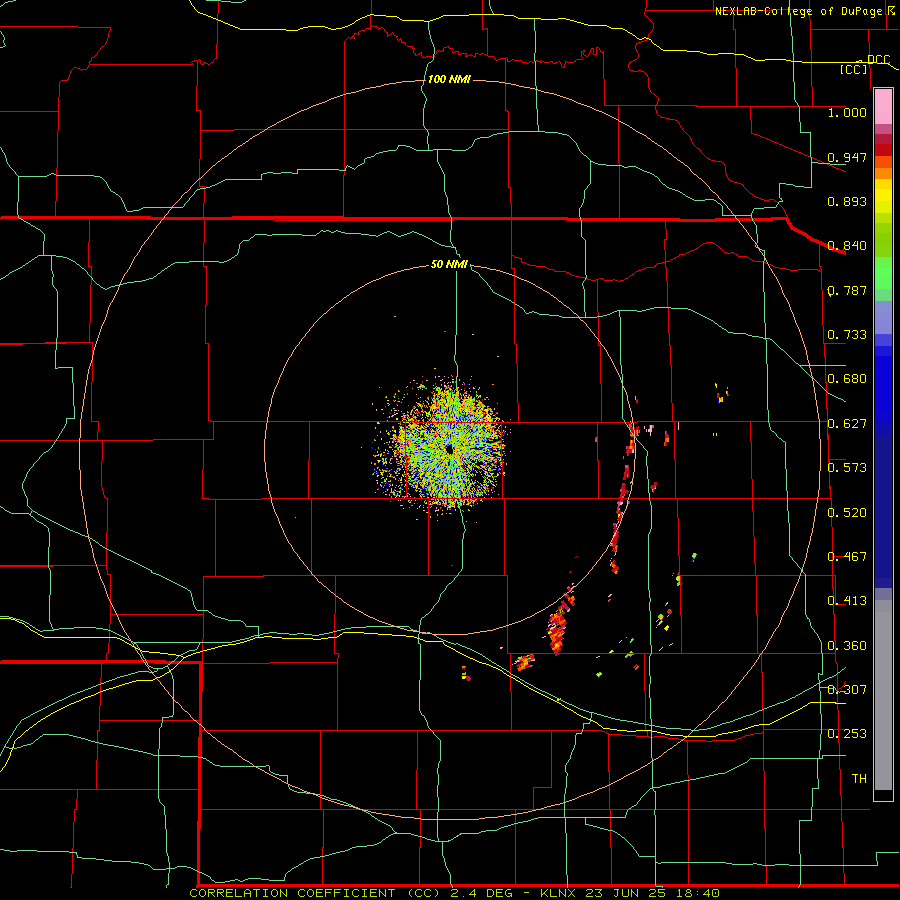
Task: Click the 0.573 scale value
Action: 847,468
